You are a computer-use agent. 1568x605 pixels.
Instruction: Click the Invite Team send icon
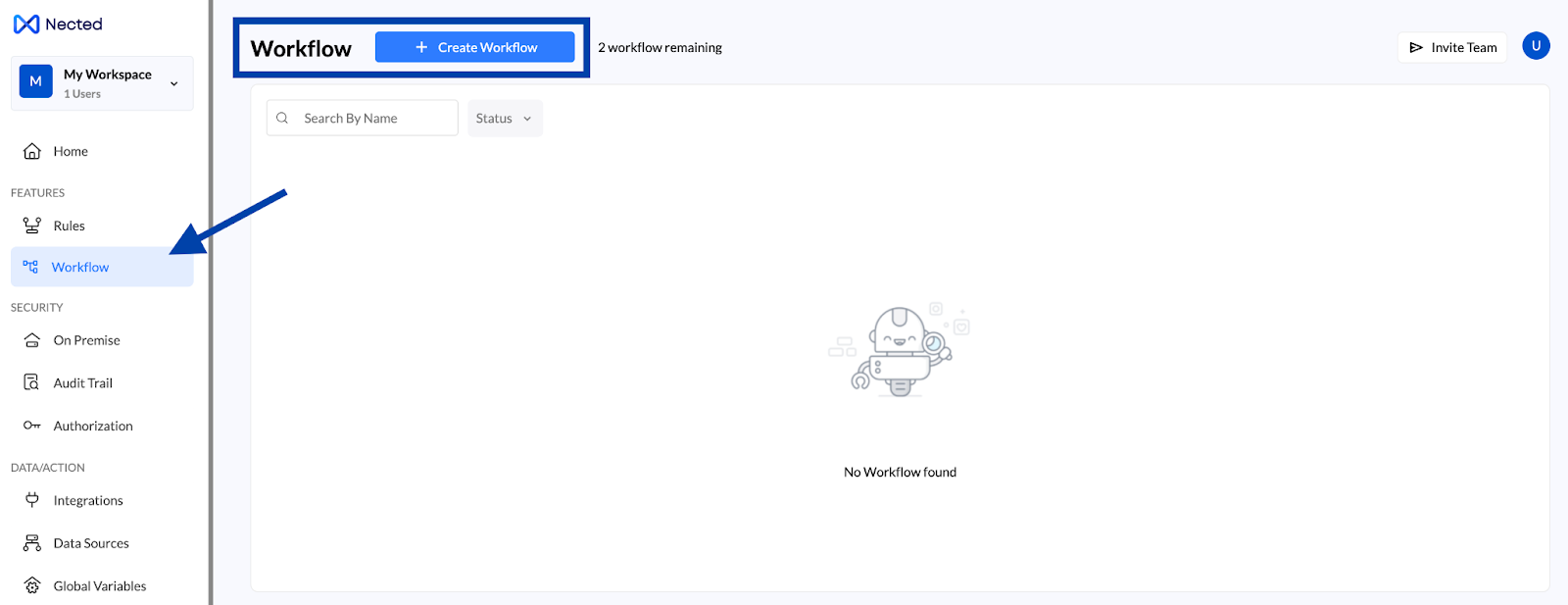tap(1416, 47)
